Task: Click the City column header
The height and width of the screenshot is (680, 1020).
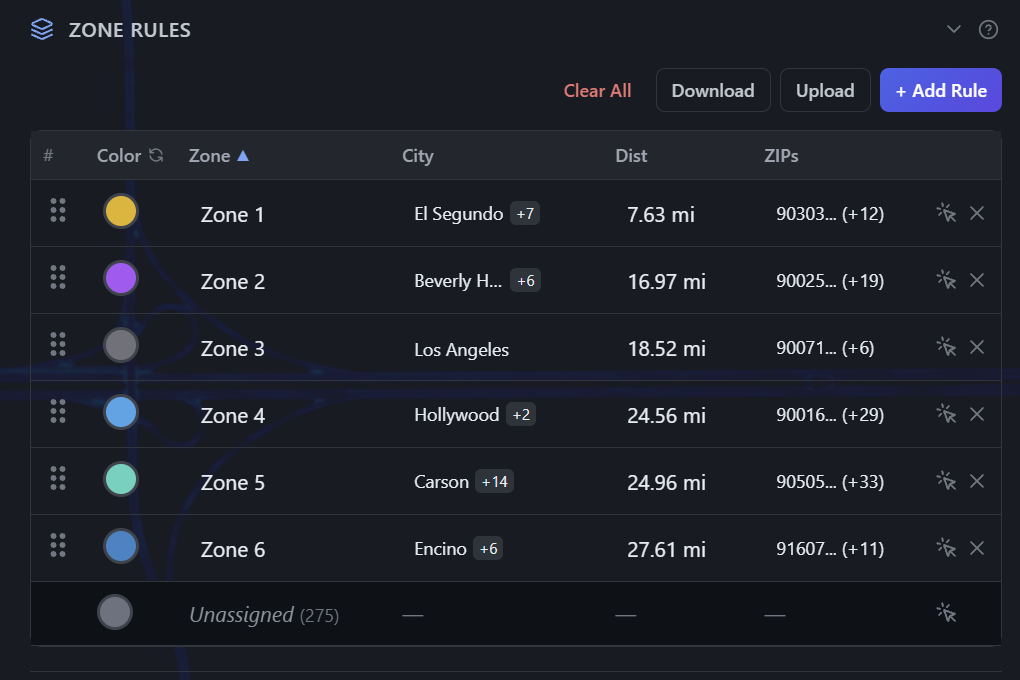Action: click(x=418, y=156)
